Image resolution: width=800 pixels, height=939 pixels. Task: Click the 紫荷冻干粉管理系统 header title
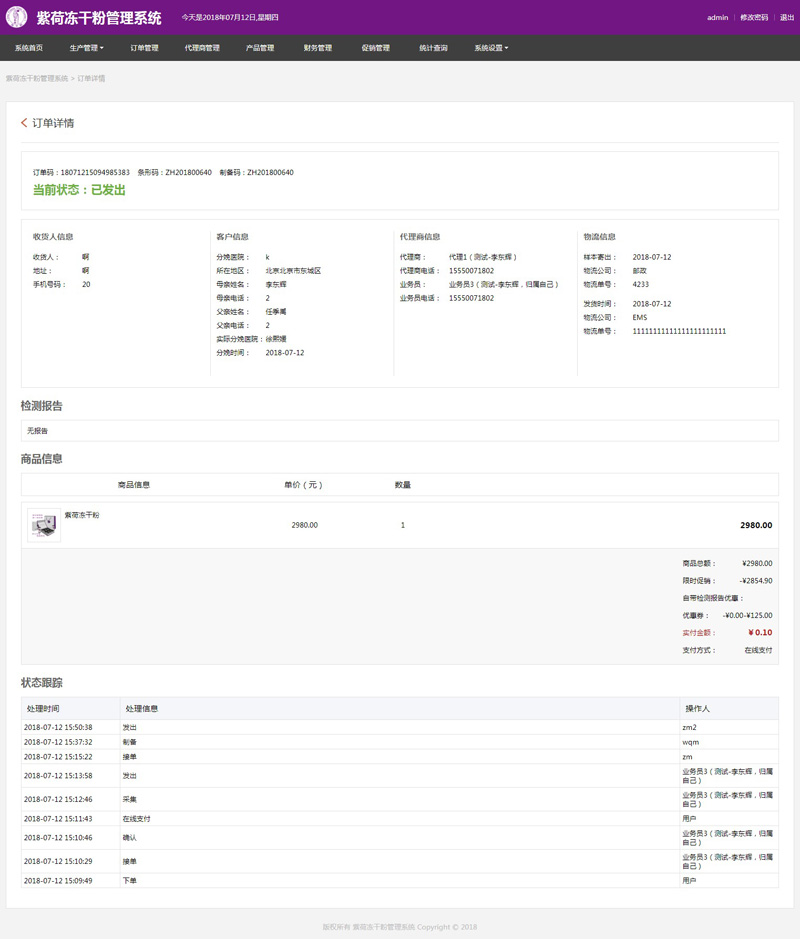tap(98, 18)
